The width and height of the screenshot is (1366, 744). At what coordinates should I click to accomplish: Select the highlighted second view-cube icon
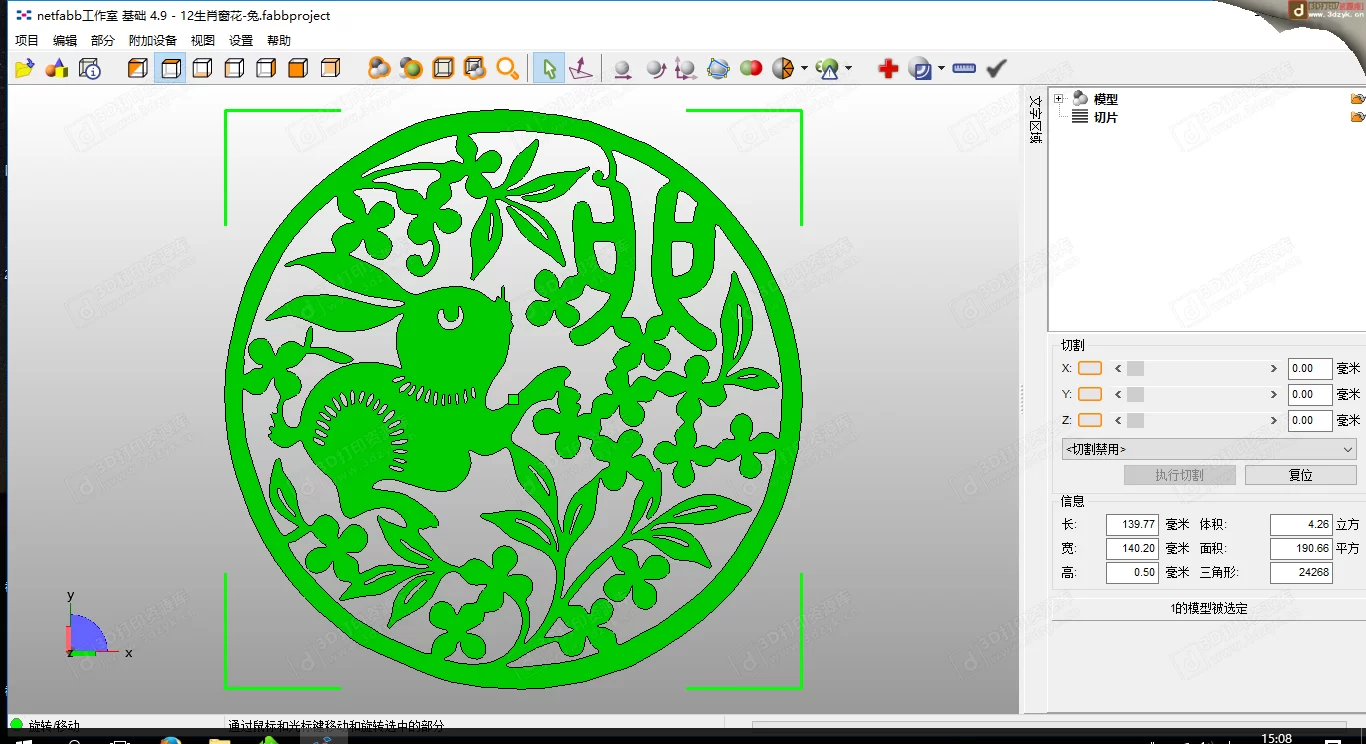coord(170,68)
